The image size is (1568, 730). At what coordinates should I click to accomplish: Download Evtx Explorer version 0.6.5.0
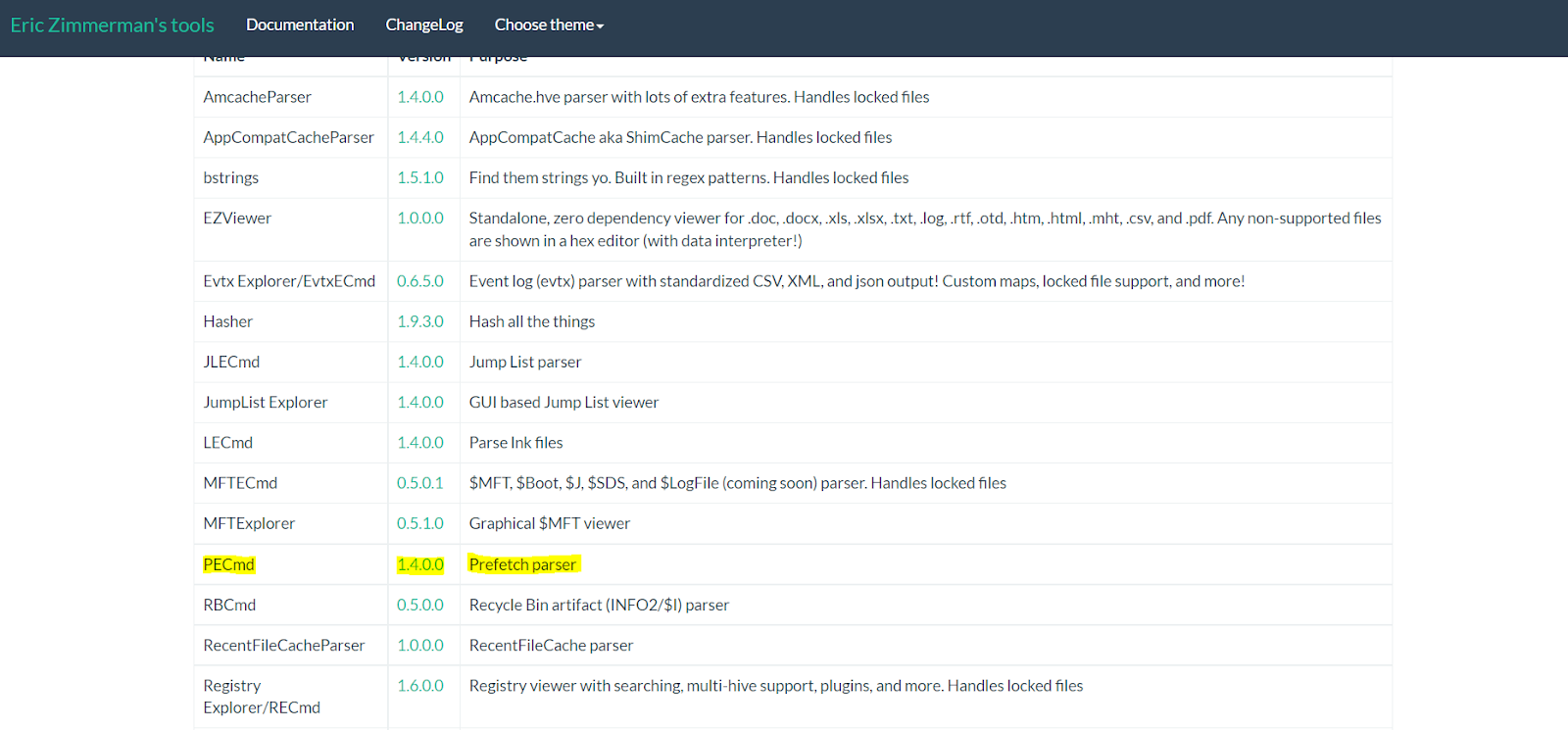pyautogui.click(x=420, y=281)
